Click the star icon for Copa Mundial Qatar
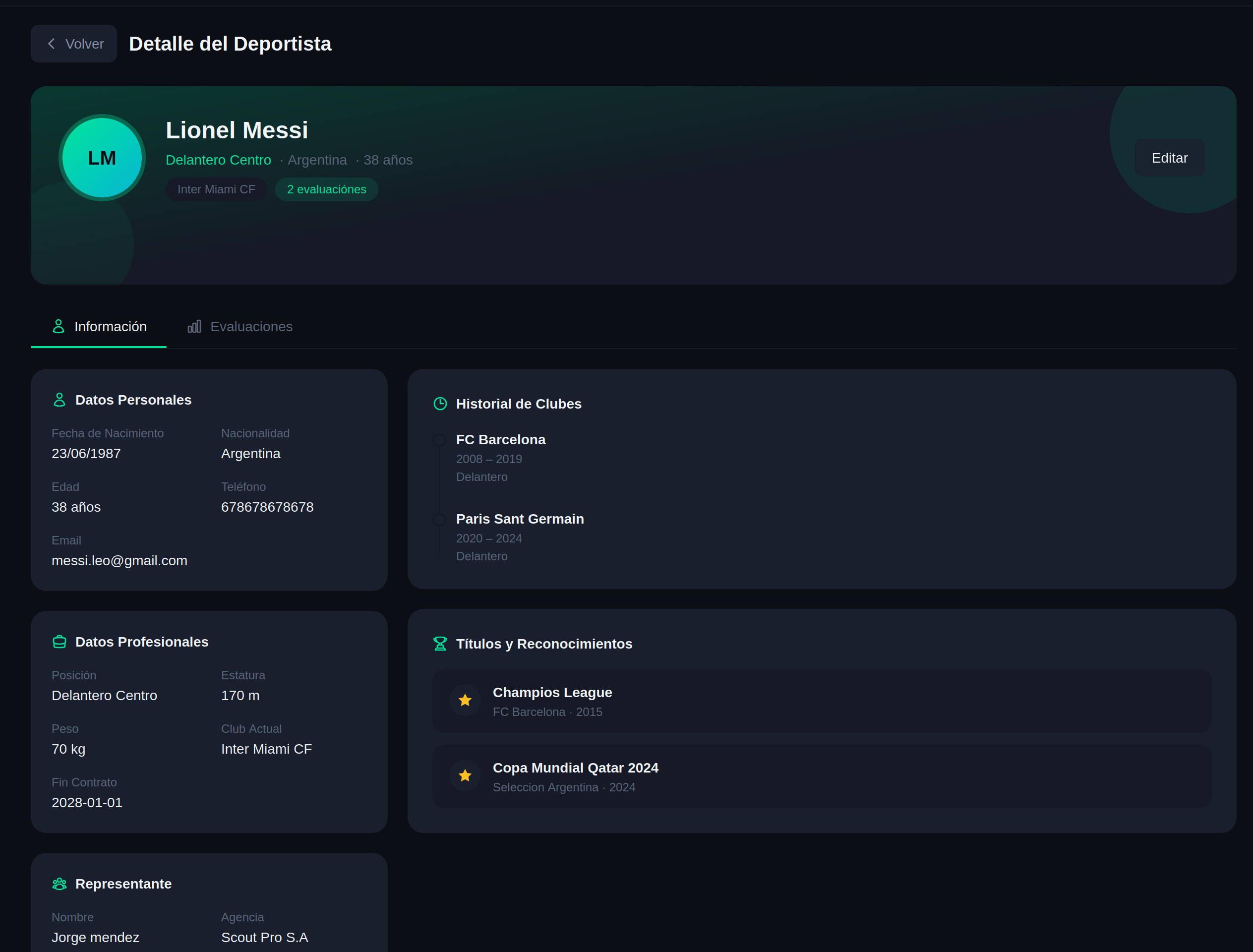1253x952 pixels. [465, 776]
